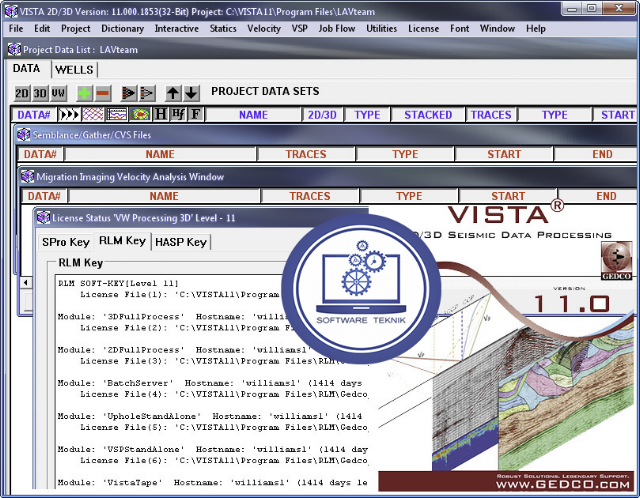
Task: Add a data set with green plus
Action: click(x=84, y=93)
